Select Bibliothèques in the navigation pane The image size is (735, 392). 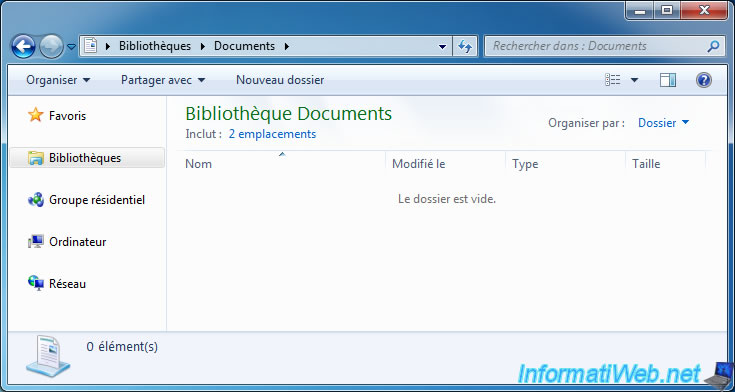(x=87, y=158)
